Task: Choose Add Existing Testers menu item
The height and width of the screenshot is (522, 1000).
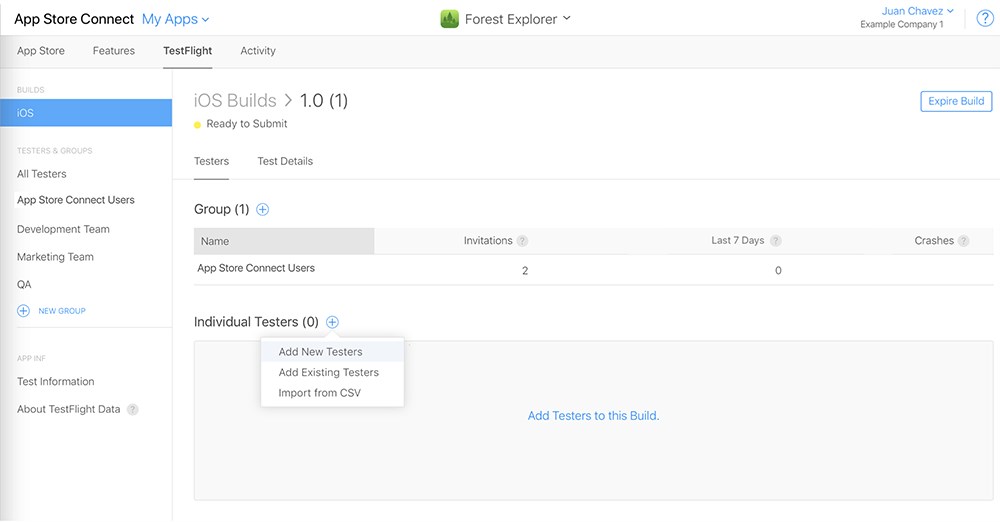Action: (332, 372)
